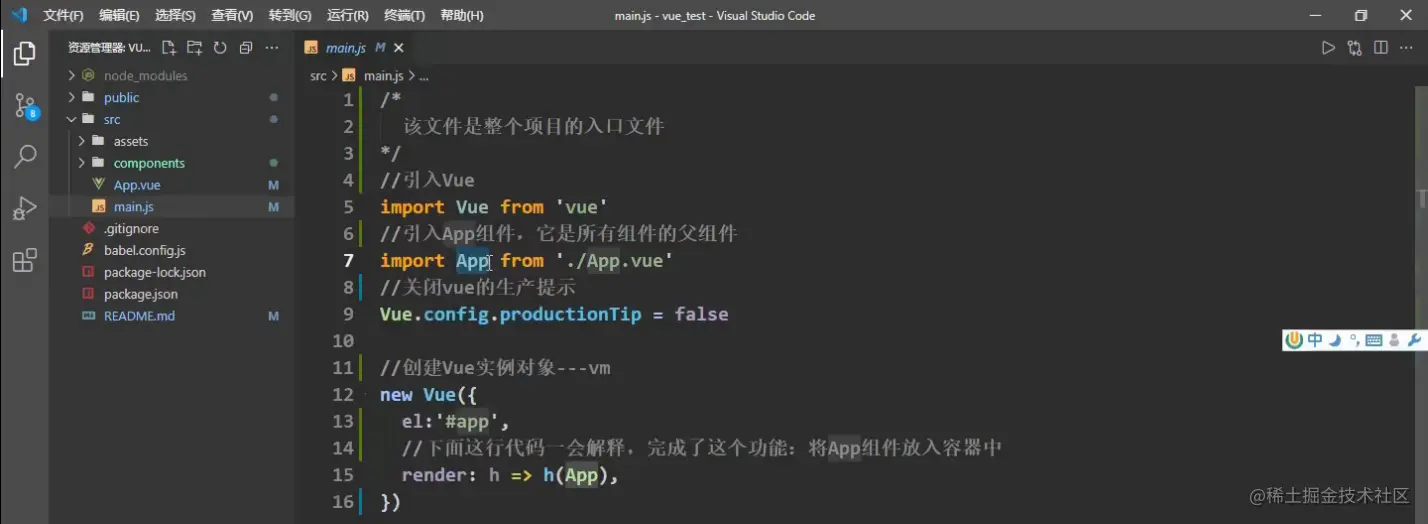Click the comment "//引入Vue"

pos(427,180)
